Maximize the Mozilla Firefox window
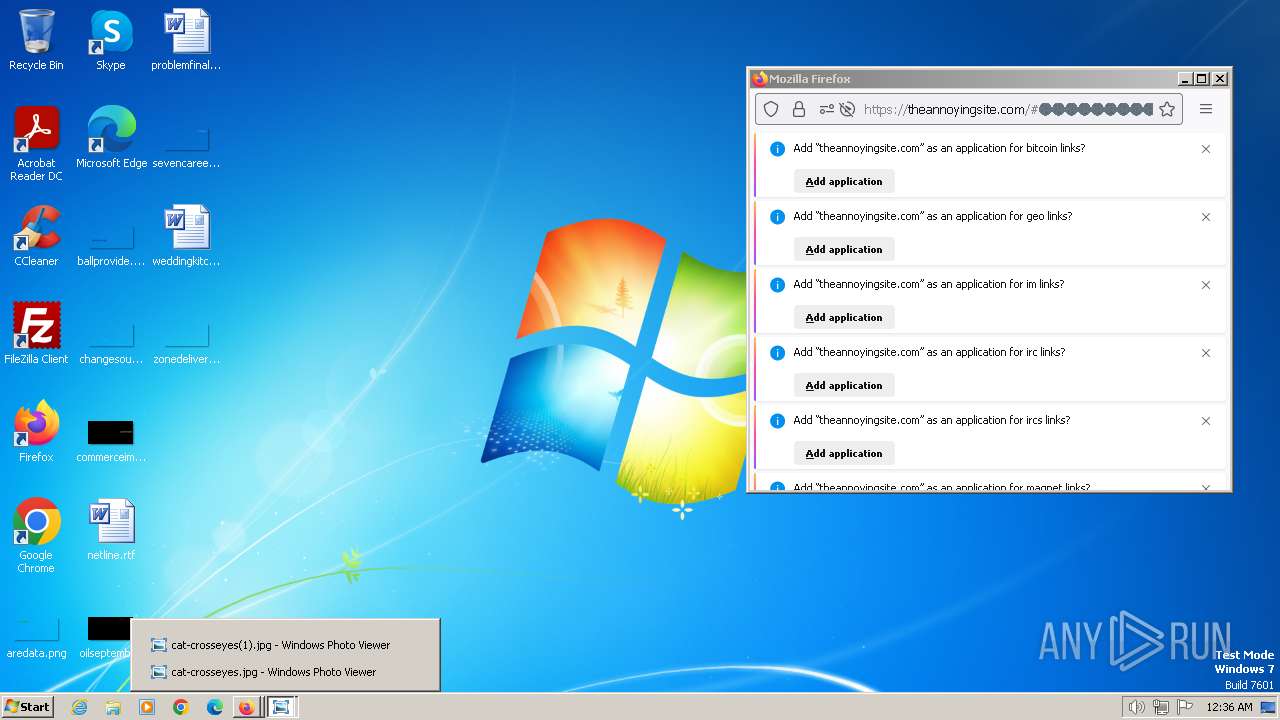The width and height of the screenshot is (1280, 720). click(x=1203, y=79)
